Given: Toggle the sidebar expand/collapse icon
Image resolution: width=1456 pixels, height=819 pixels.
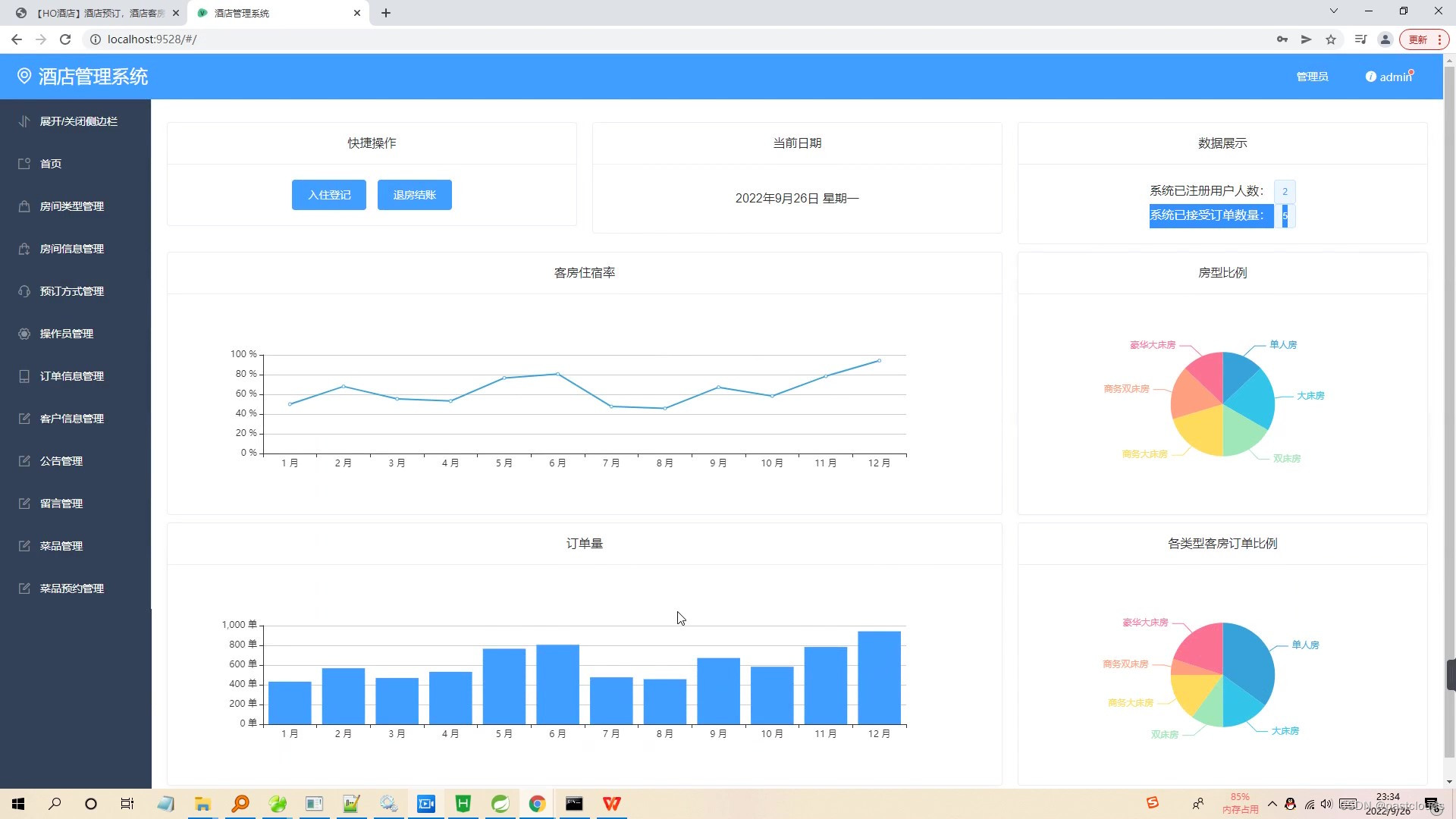Looking at the screenshot, I should pyautogui.click(x=24, y=121).
